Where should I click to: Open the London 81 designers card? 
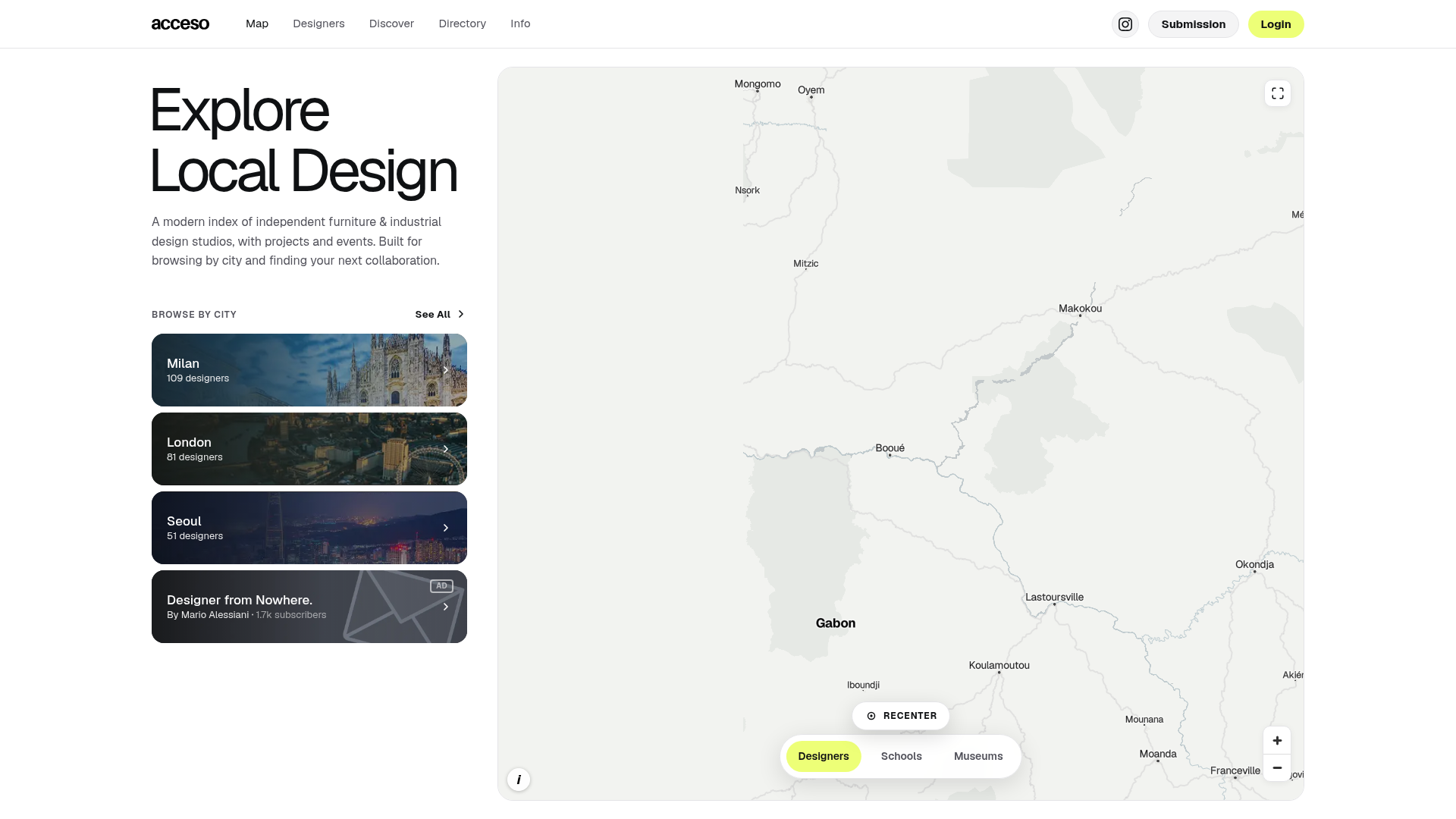309,449
